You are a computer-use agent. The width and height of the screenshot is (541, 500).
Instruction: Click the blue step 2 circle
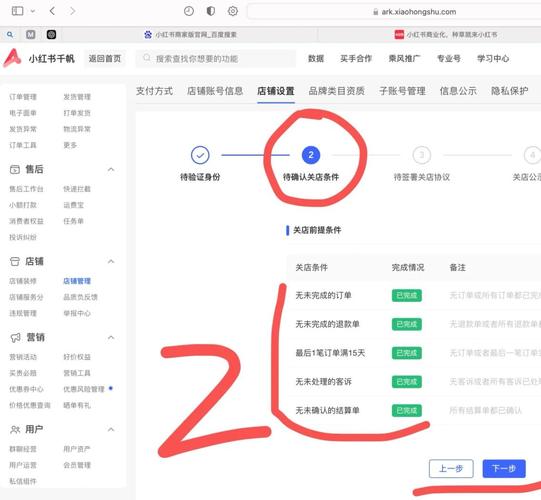tap(311, 155)
